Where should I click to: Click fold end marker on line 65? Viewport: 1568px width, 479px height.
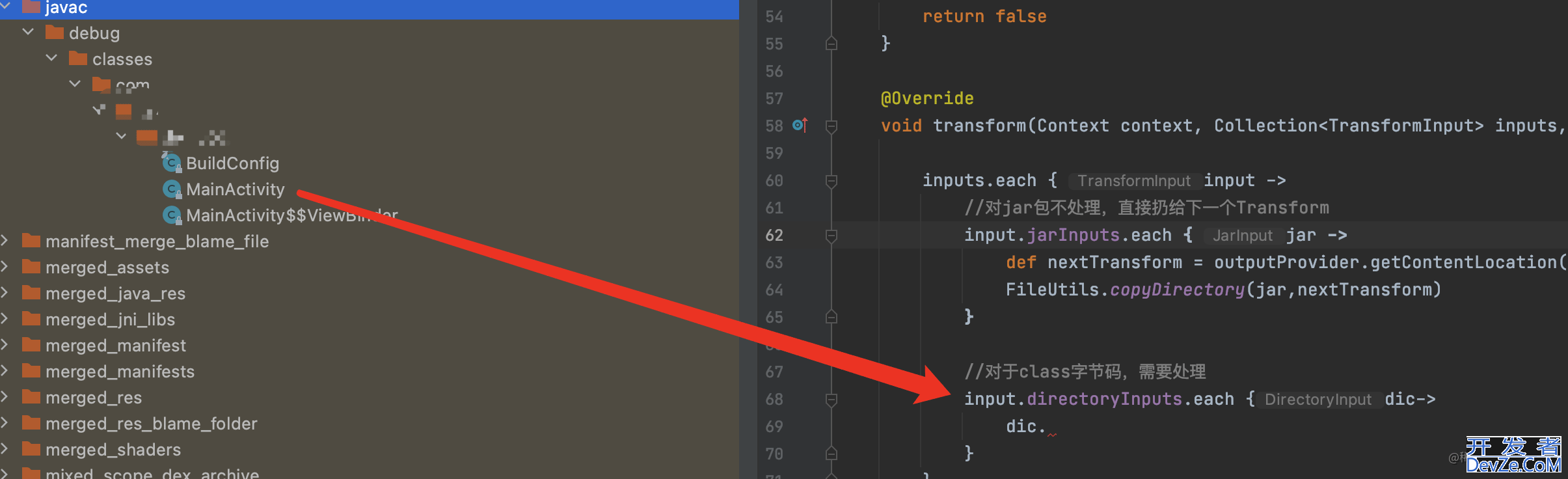pyautogui.click(x=831, y=317)
